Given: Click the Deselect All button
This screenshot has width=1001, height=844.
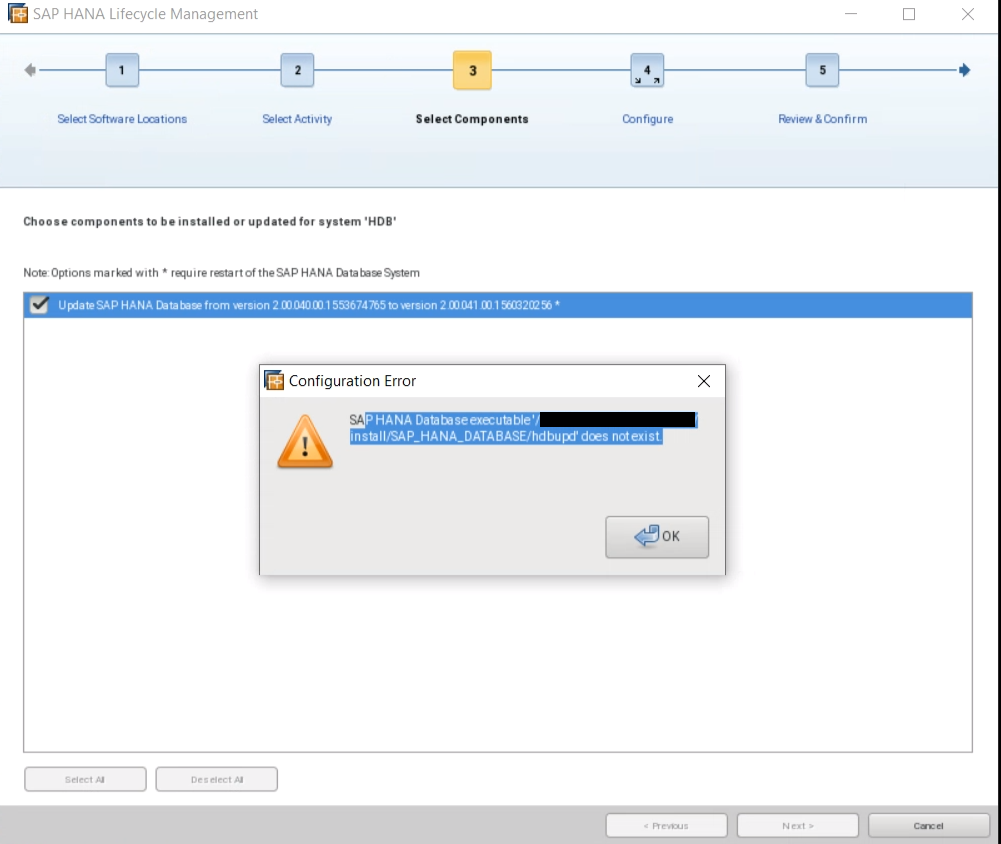Looking at the screenshot, I should 216,780.
